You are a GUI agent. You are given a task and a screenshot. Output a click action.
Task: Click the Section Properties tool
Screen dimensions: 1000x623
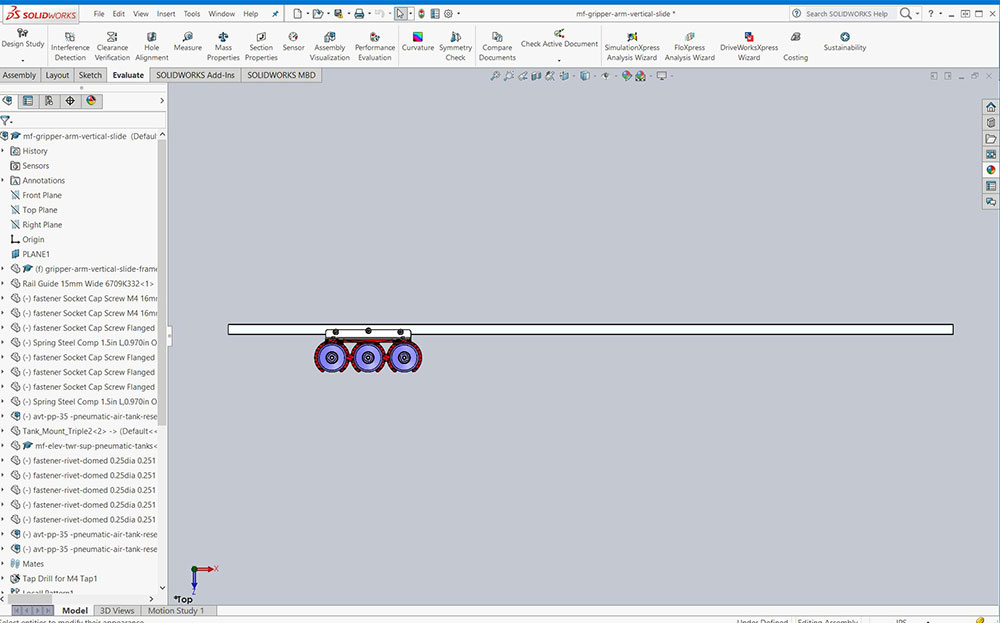pyautogui.click(x=261, y=46)
